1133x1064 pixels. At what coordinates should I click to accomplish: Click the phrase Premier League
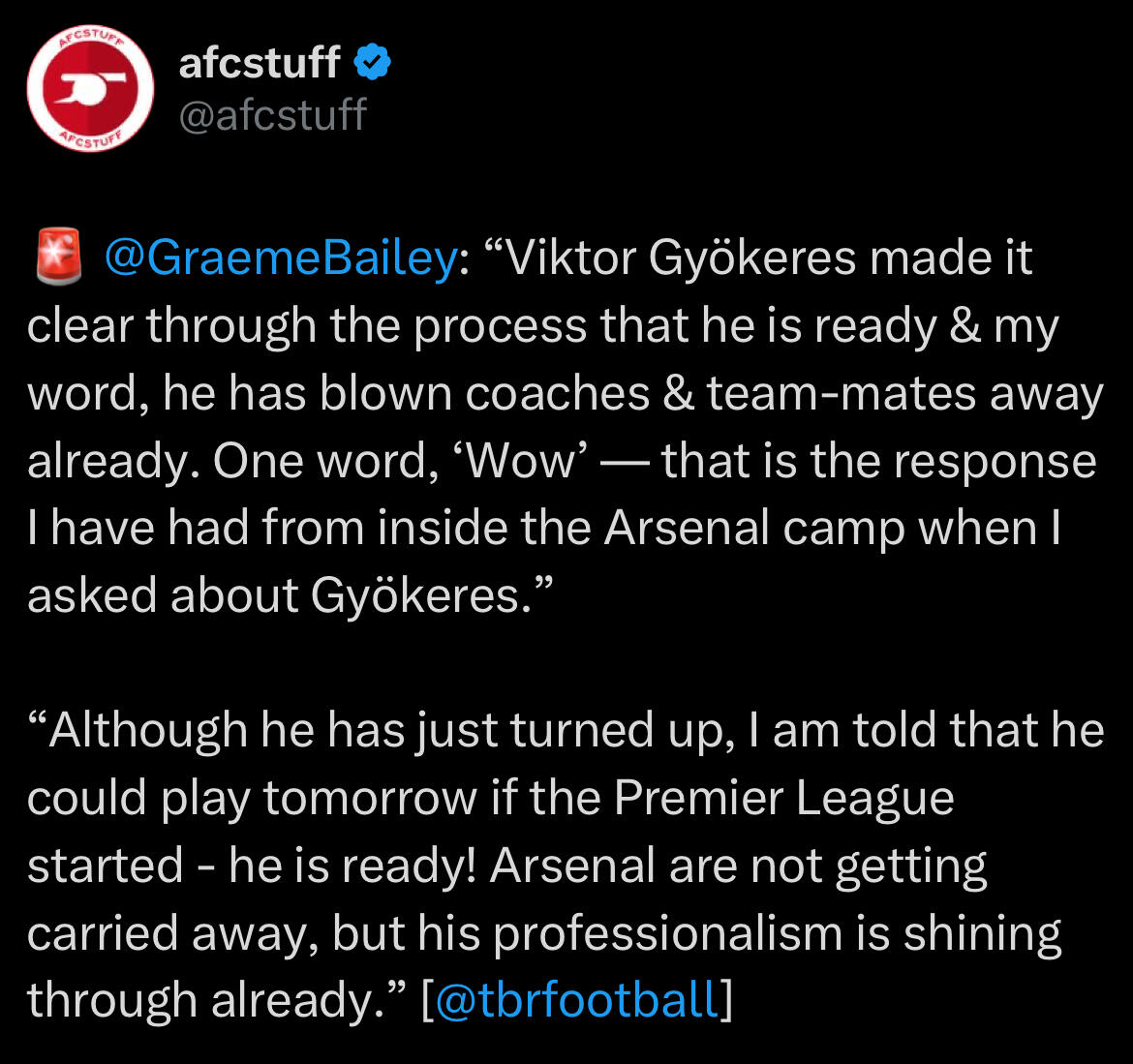coord(784,798)
